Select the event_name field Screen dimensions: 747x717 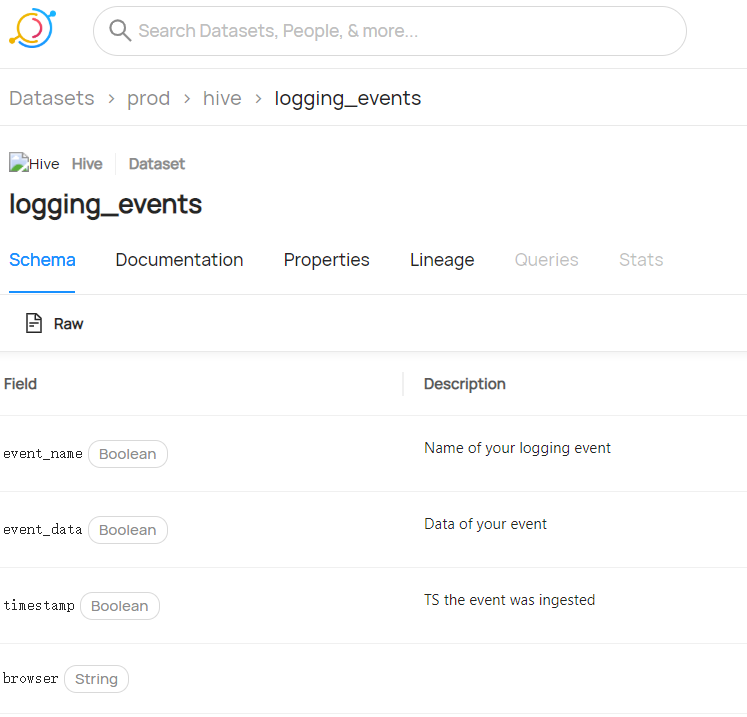(43, 454)
